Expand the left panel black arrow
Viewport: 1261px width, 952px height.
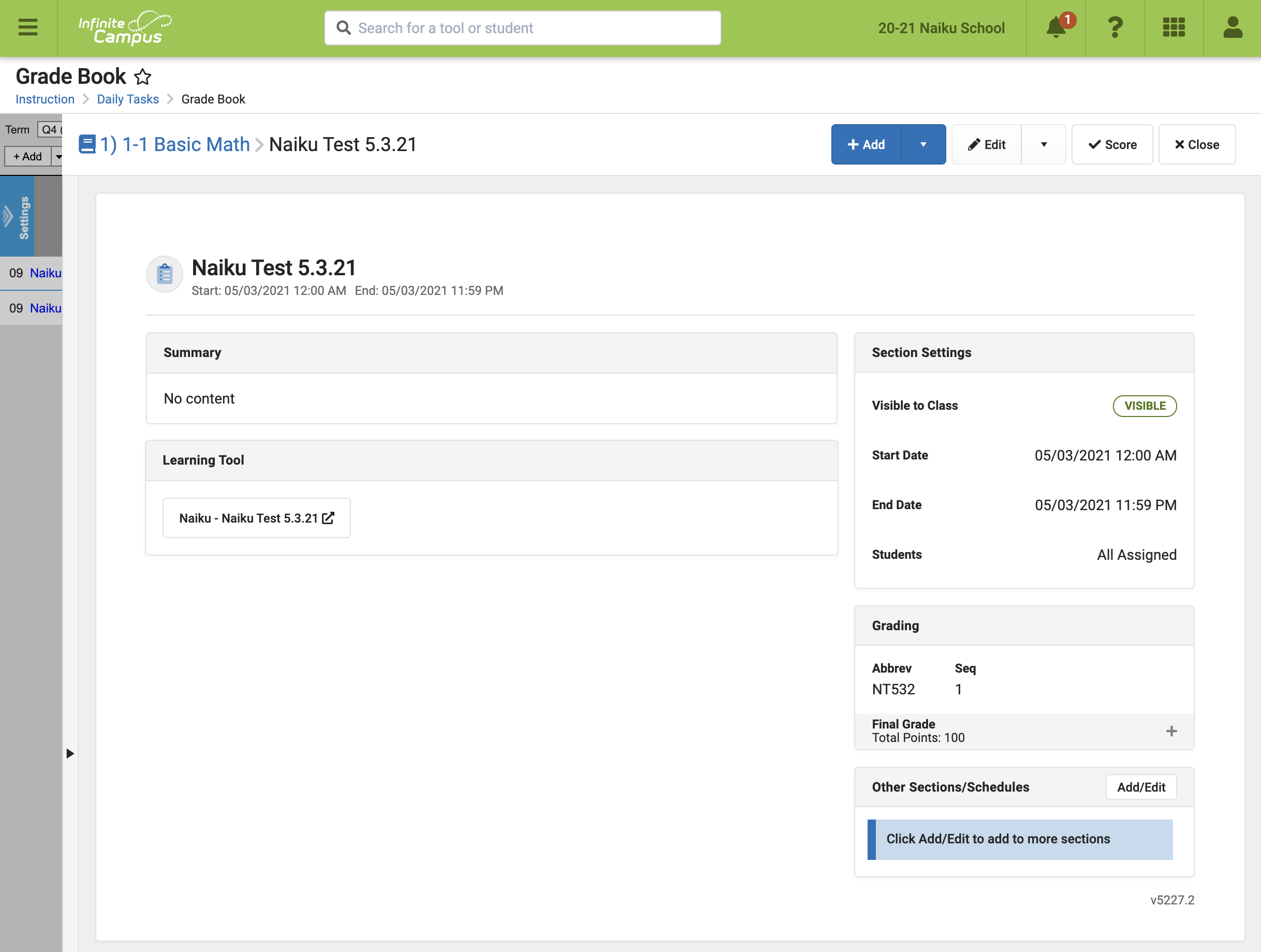(70, 753)
